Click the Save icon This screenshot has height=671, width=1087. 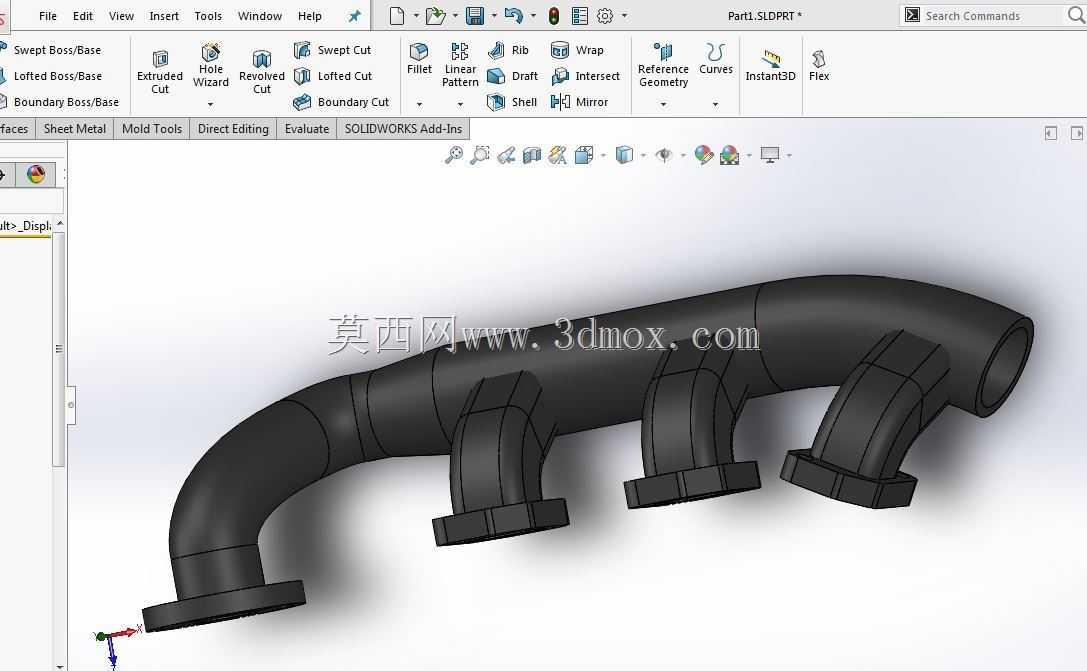pyautogui.click(x=475, y=15)
